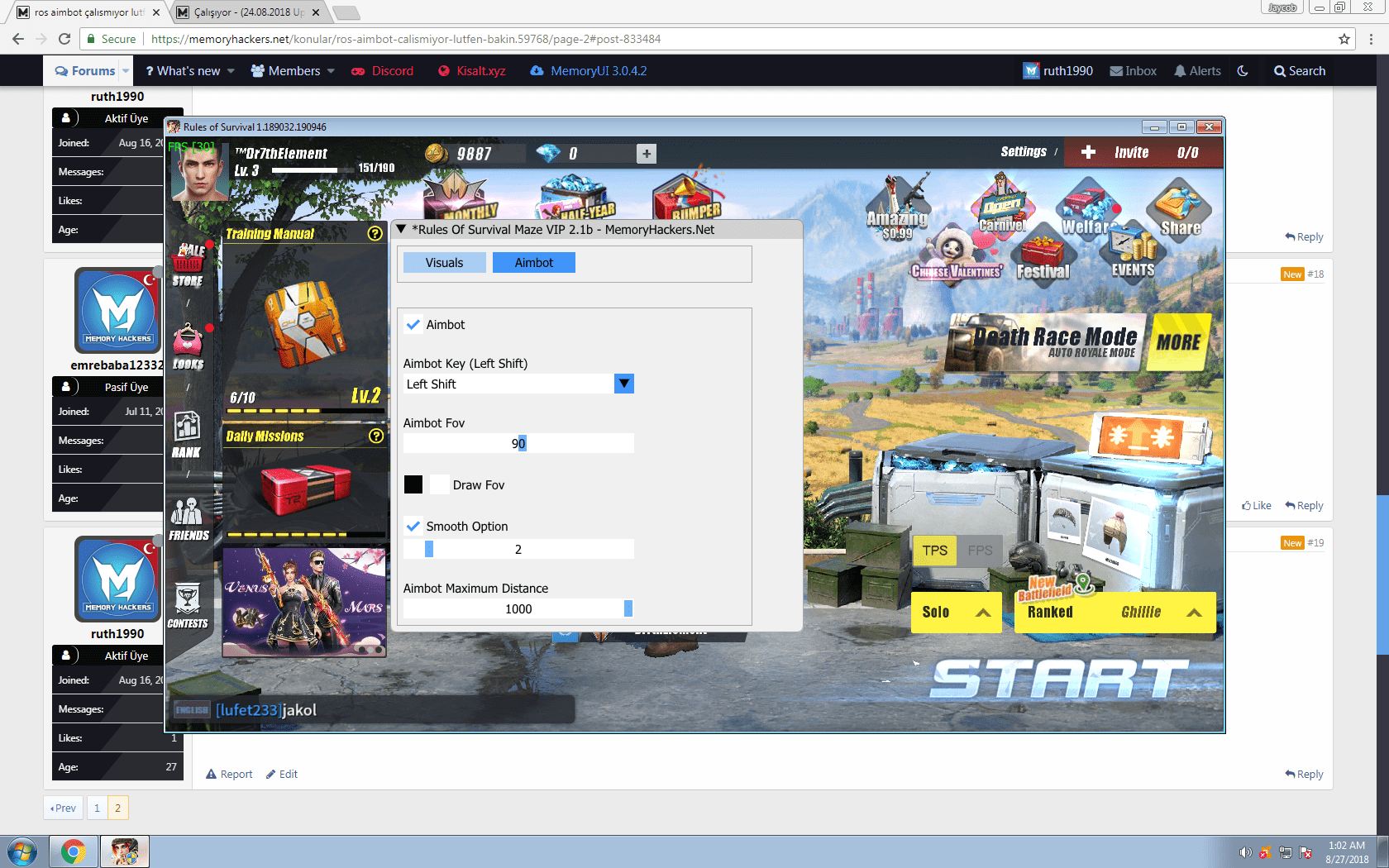Click the START game button
The width and height of the screenshot is (1389, 868).
[1059, 680]
